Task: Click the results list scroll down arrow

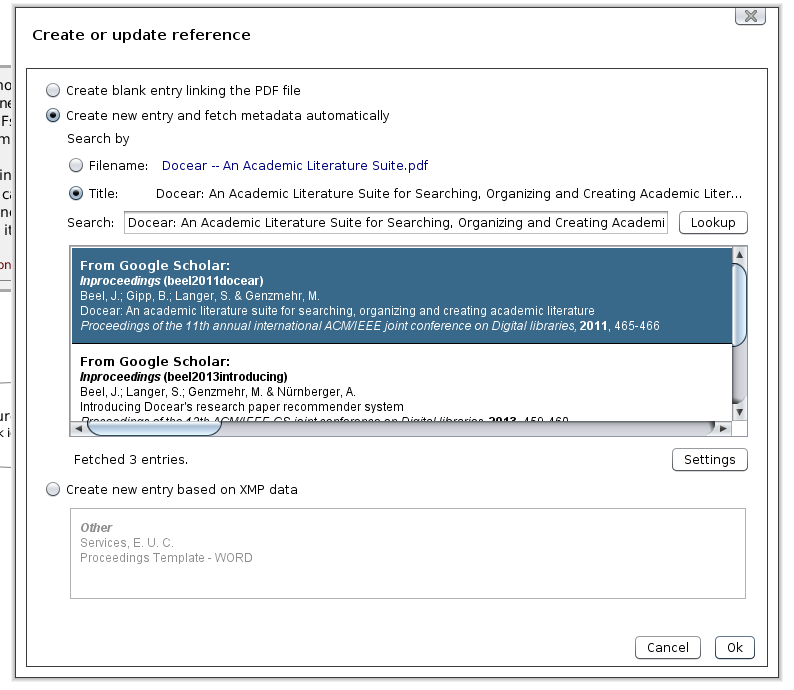Action: [x=739, y=413]
